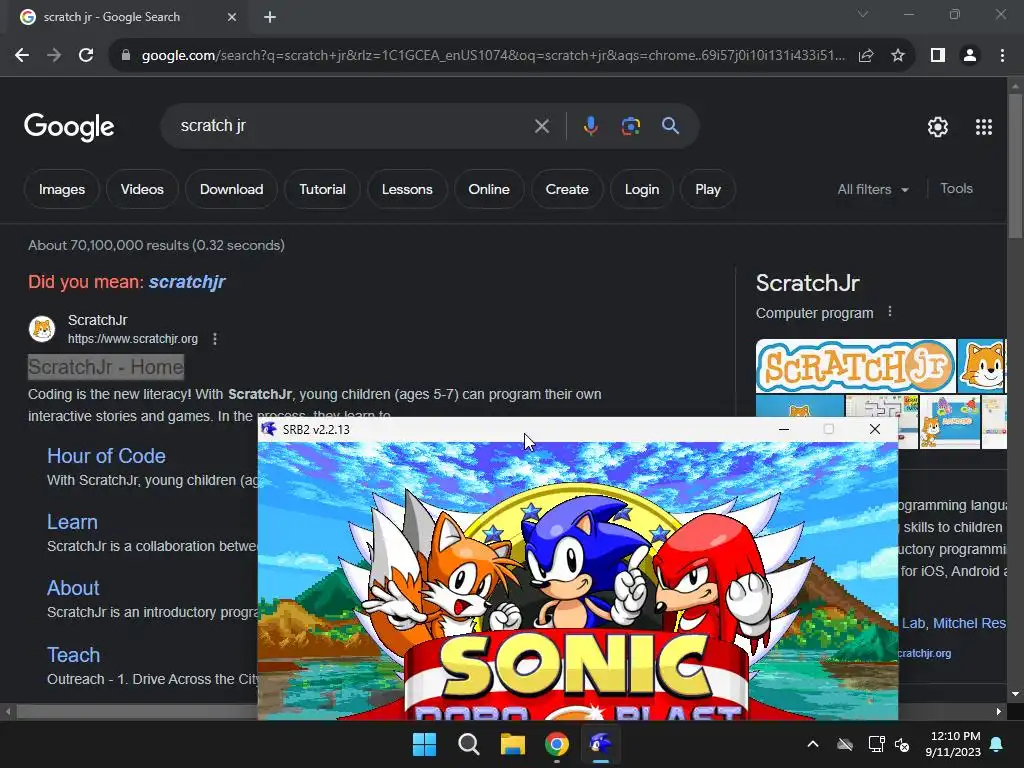Screen dimensions: 1024x768
Task: Open the clock showing 12:10 PM
Action: coord(953,744)
